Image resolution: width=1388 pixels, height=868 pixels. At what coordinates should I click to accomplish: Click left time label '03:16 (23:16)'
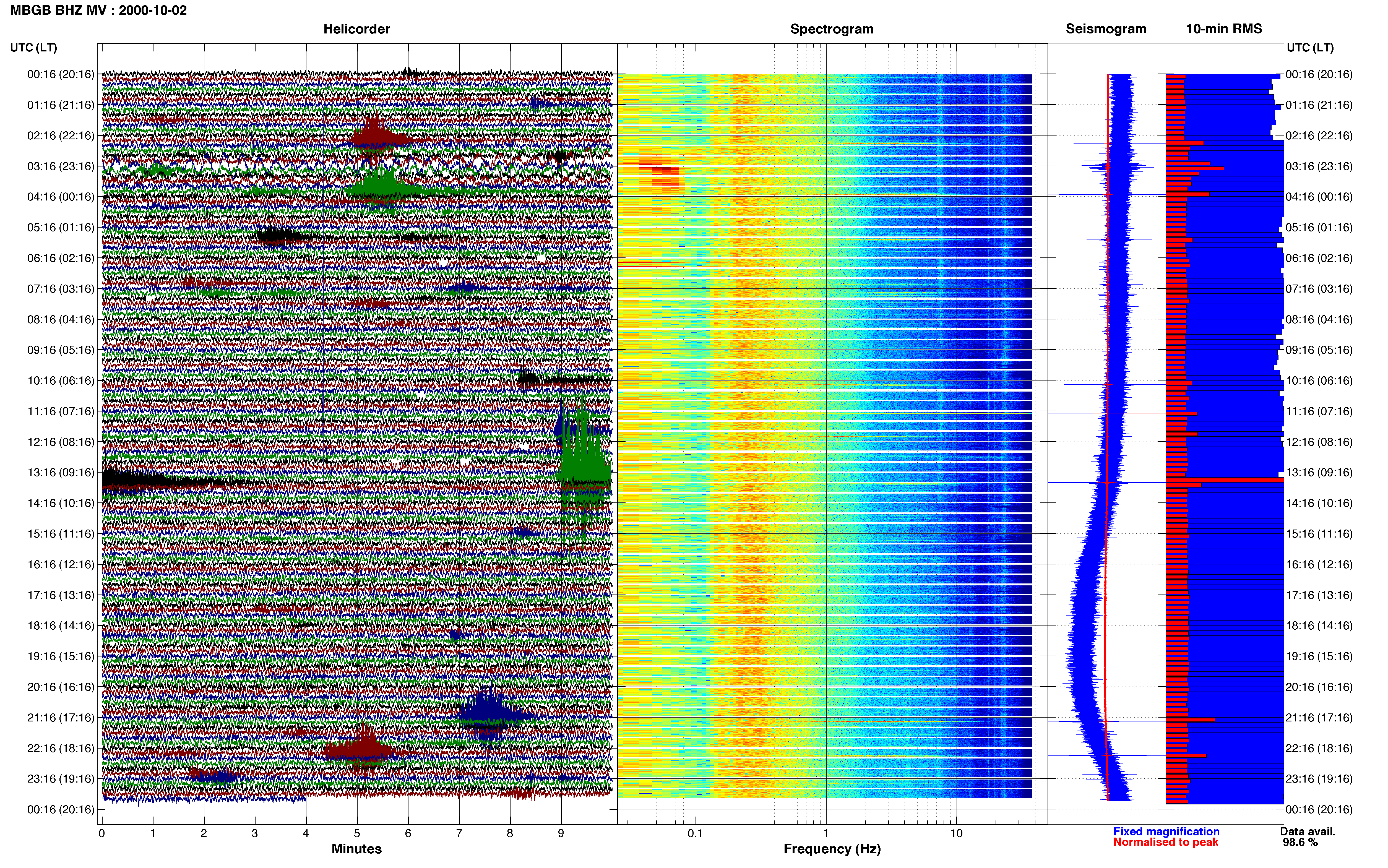click(60, 166)
